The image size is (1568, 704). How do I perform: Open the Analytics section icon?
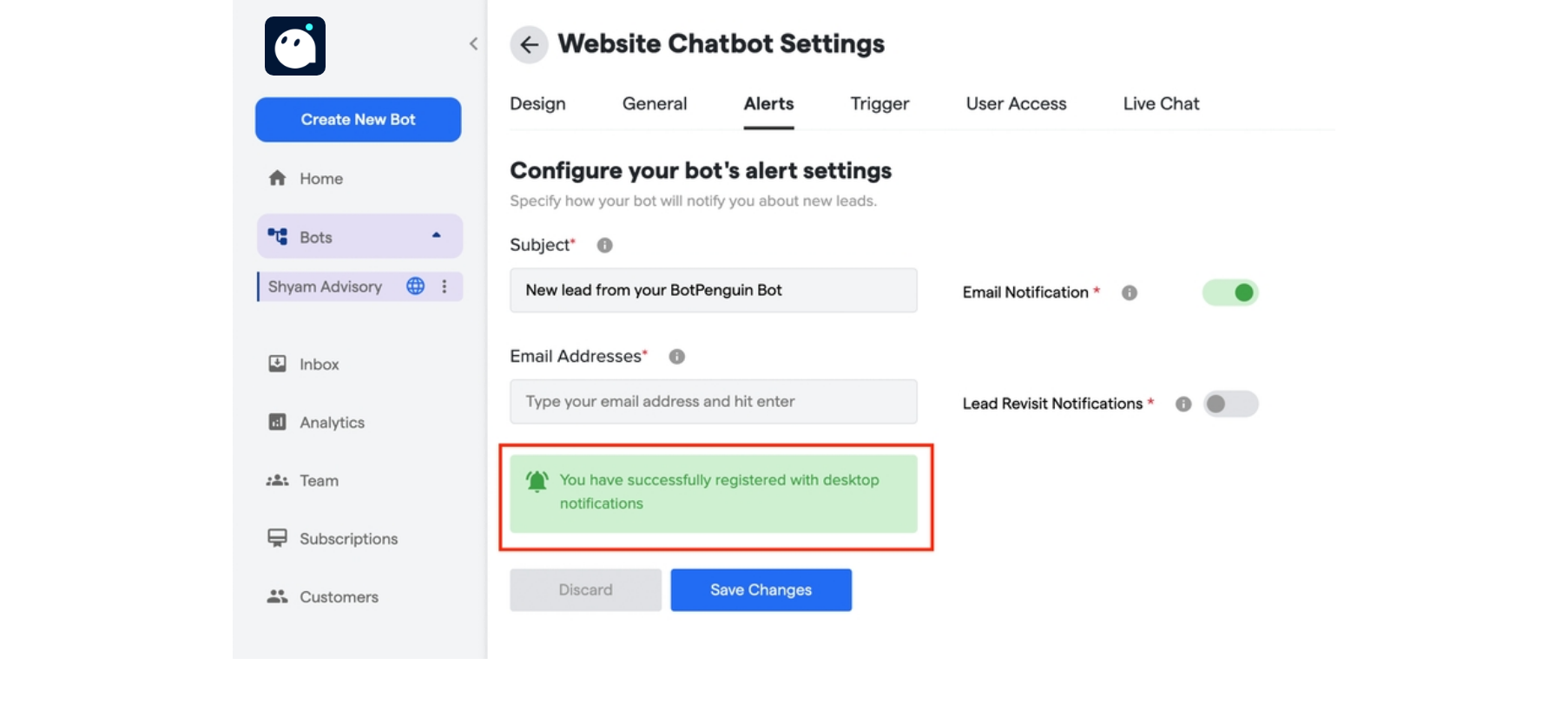point(277,422)
